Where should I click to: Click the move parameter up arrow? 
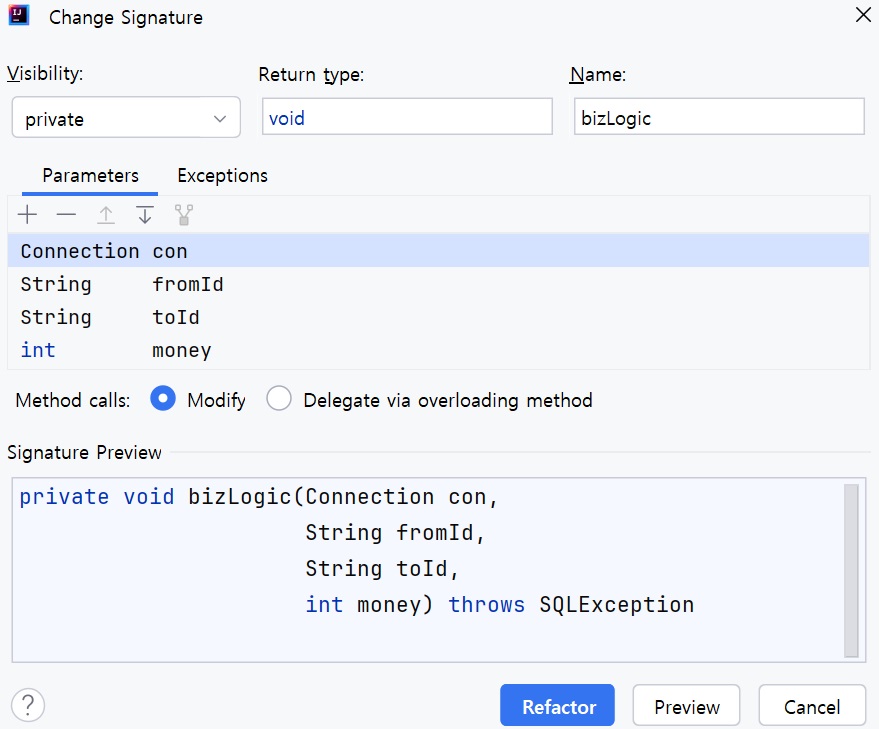(105, 215)
